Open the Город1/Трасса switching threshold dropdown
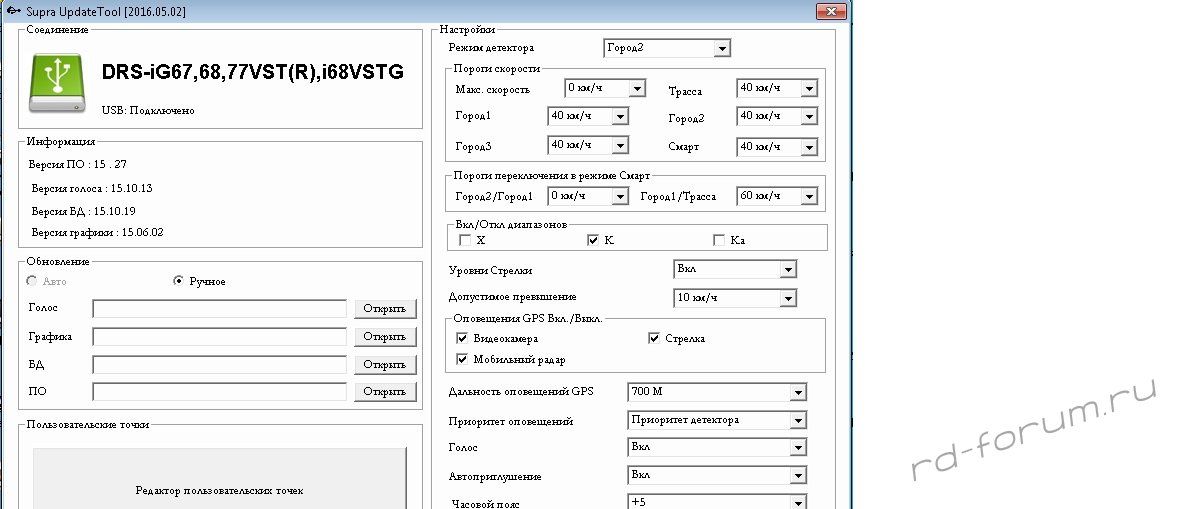This screenshot has height=509, width=1185. tap(777, 196)
